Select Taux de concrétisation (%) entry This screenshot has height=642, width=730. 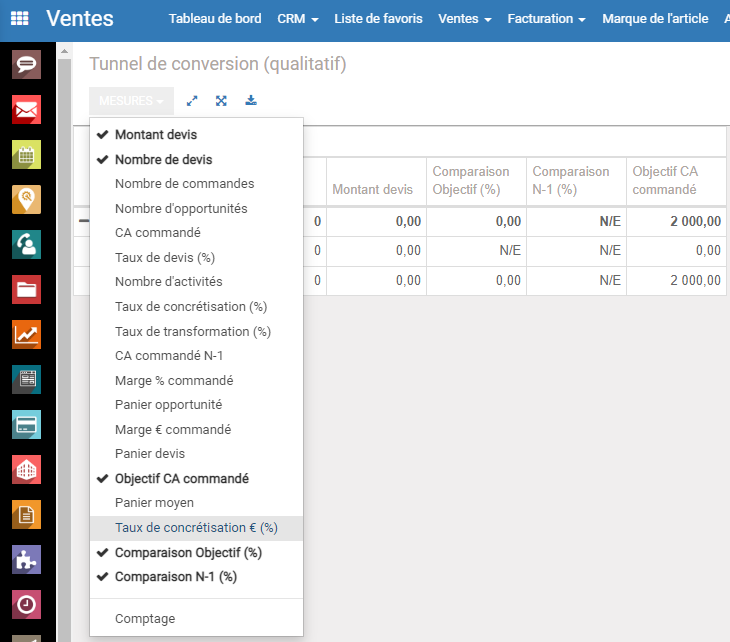[x=196, y=306]
